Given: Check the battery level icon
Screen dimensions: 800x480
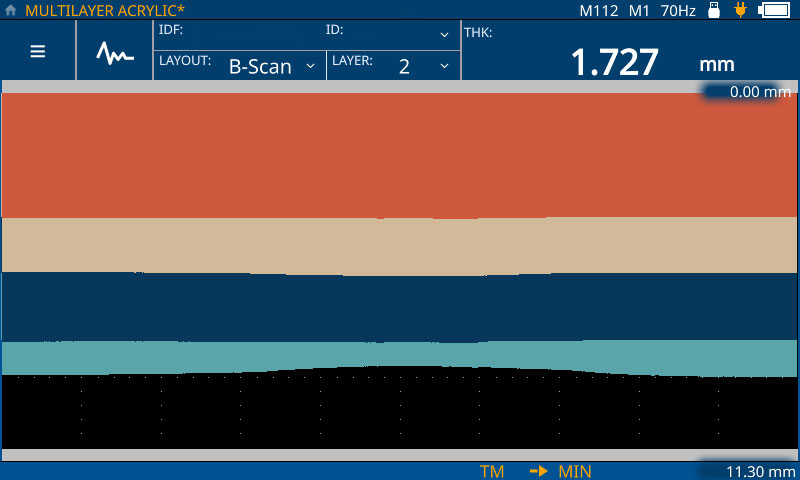Looking at the screenshot, I should pos(774,11).
